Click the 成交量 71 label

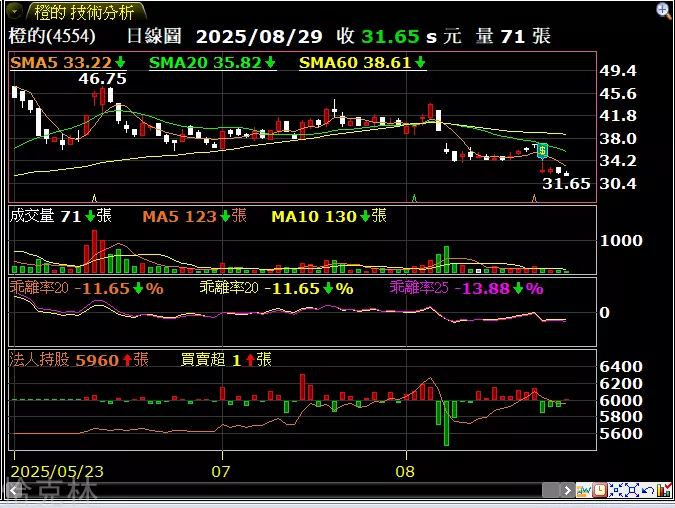point(61,216)
